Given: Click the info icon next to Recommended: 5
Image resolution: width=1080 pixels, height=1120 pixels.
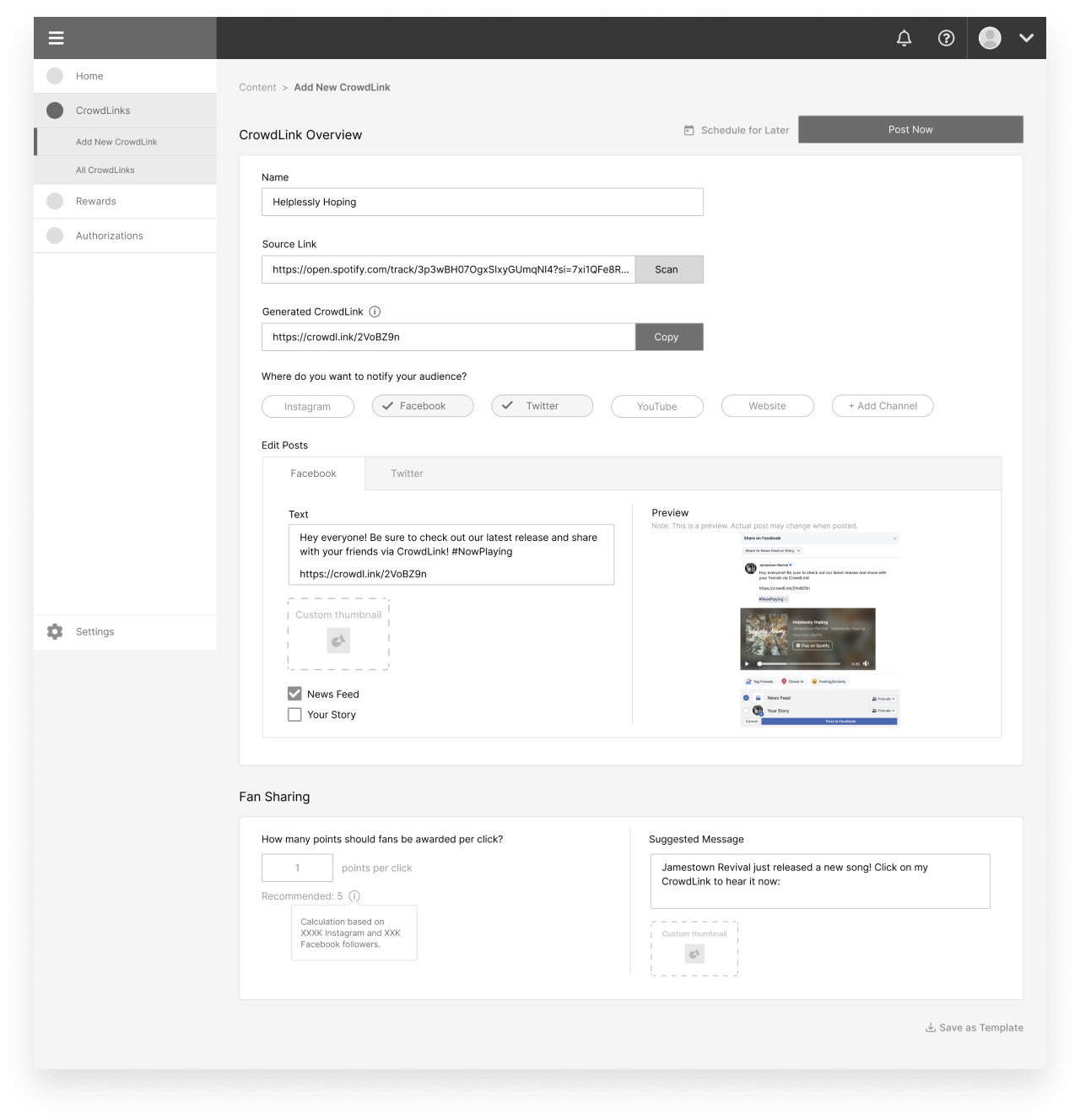Looking at the screenshot, I should pyautogui.click(x=354, y=896).
